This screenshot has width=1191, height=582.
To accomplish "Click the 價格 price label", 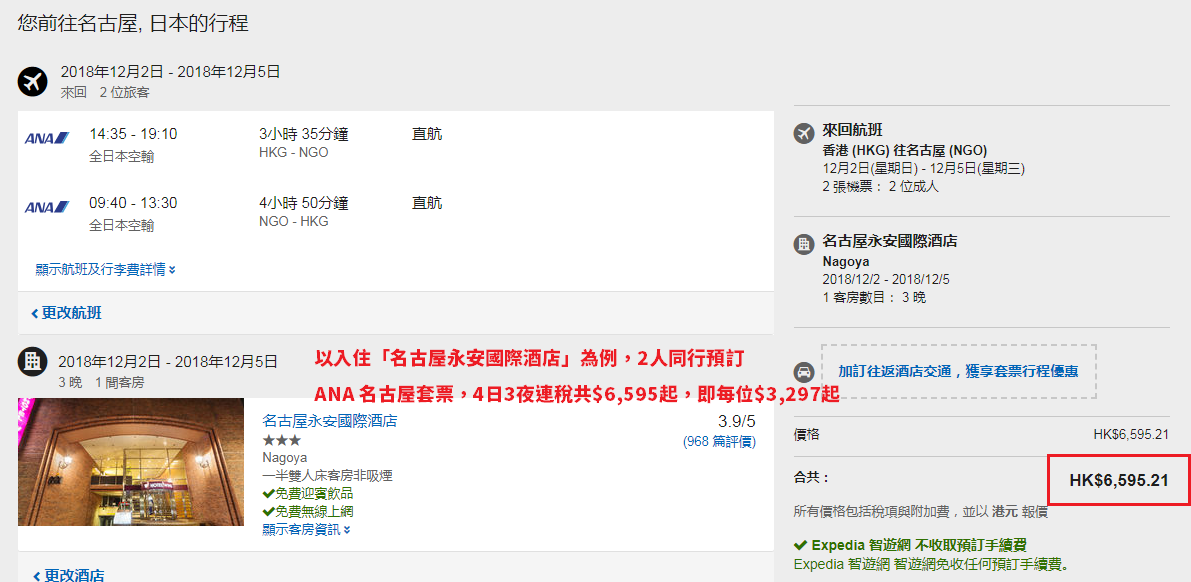I will [x=807, y=435].
